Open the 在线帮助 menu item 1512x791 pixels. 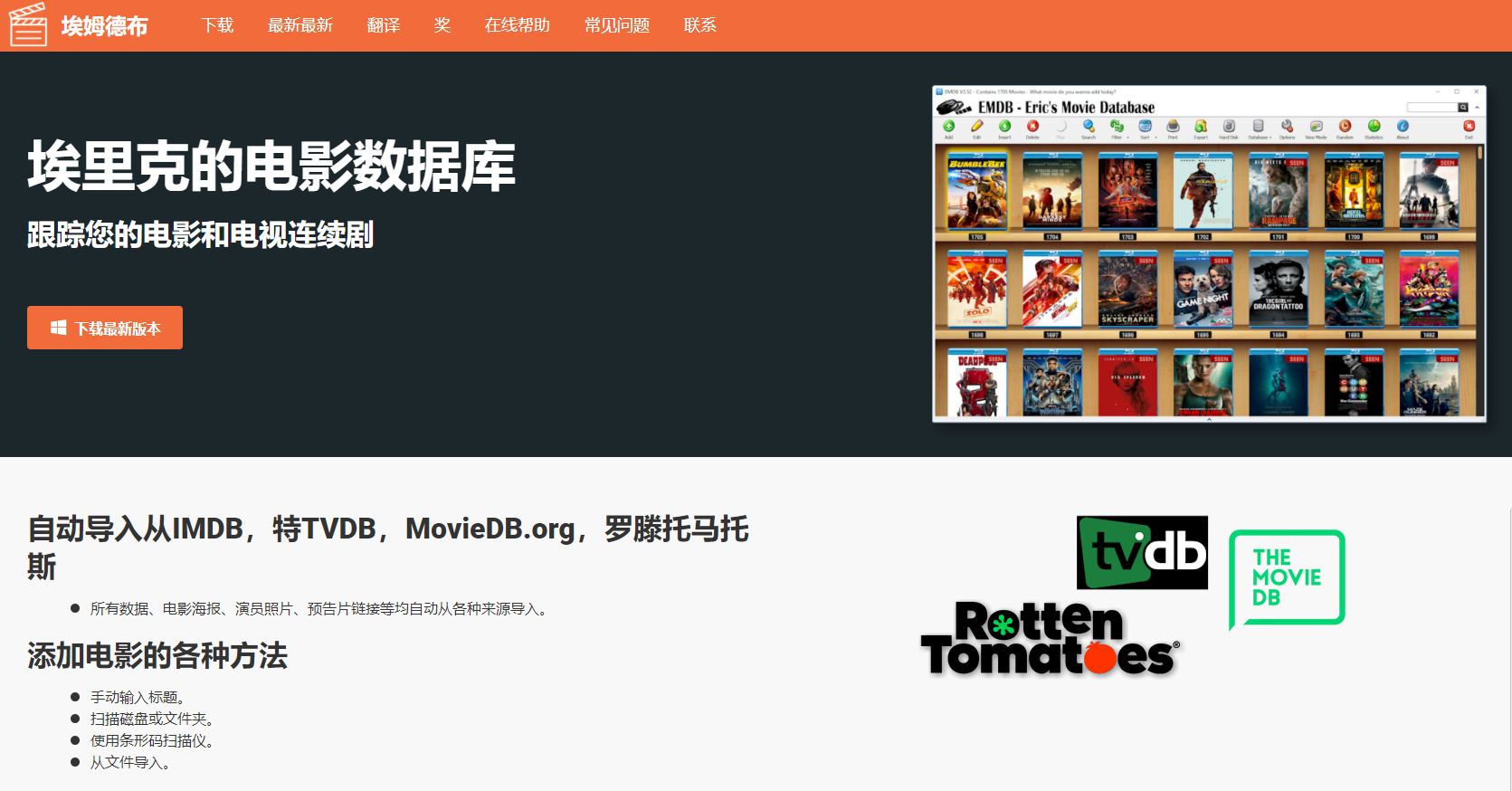pyautogui.click(x=518, y=25)
